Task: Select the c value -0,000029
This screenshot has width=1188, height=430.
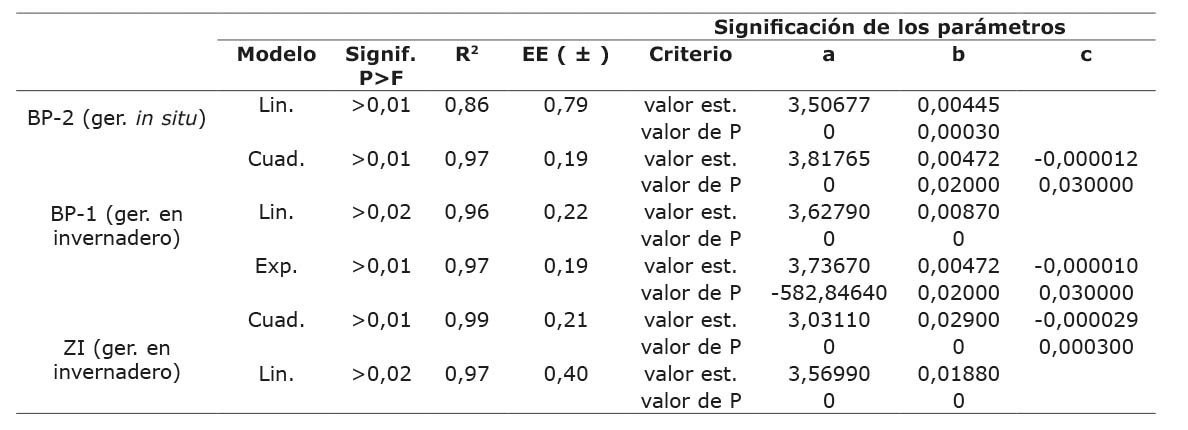Action: click(x=1086, y=320)
